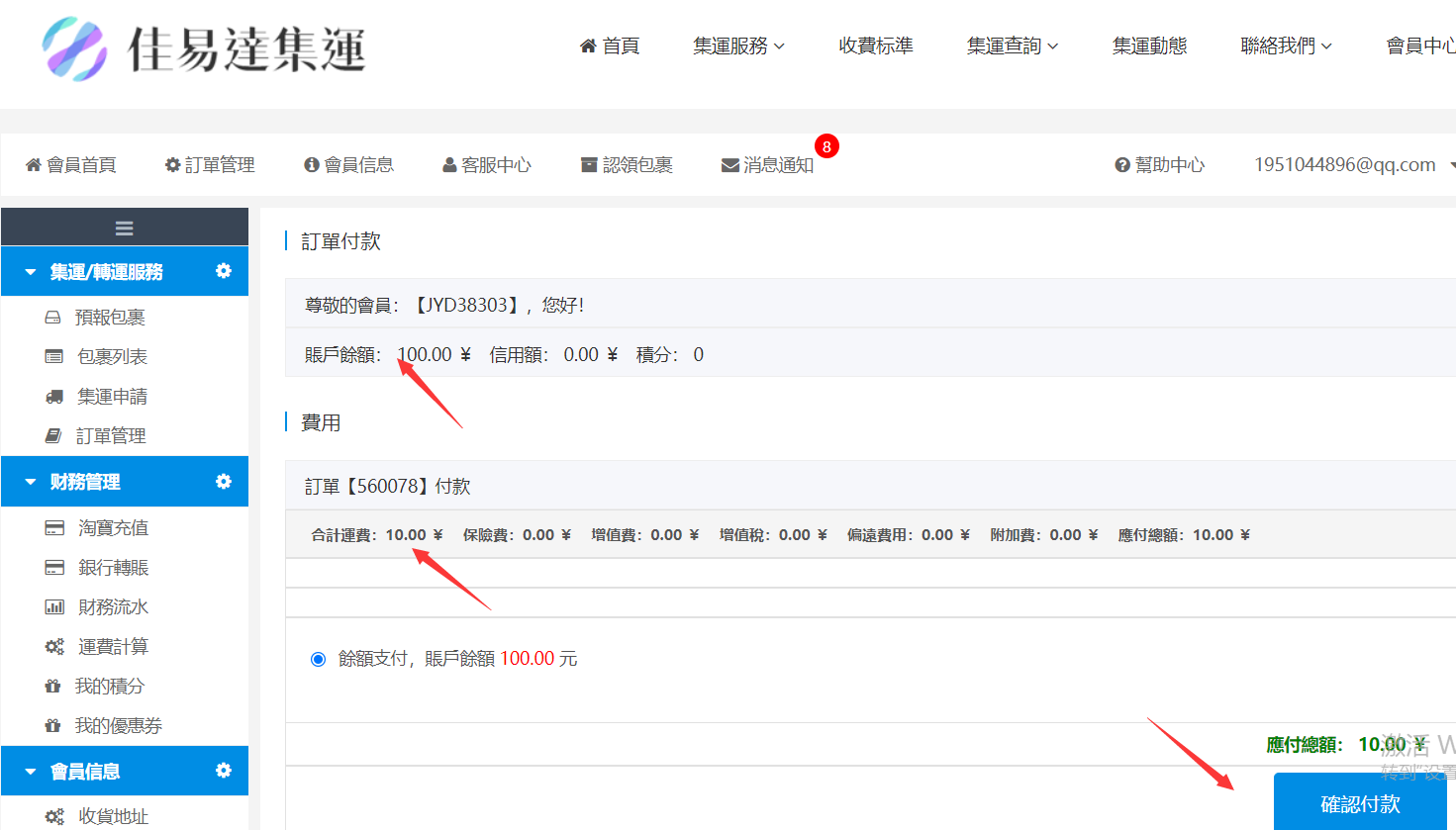Open the 客服中心 link
The width and height of the screenshot is (1456, 830).
487,164
